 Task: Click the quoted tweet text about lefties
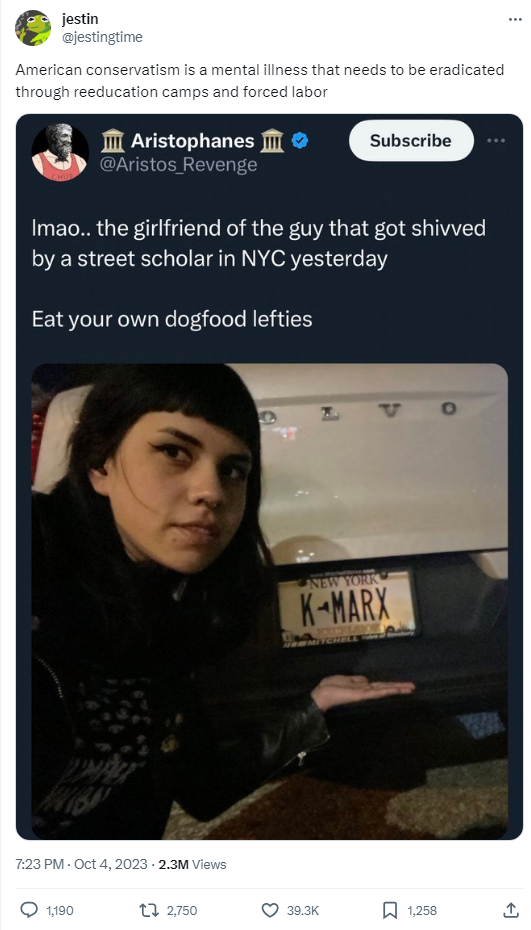(x=172, y=319)
